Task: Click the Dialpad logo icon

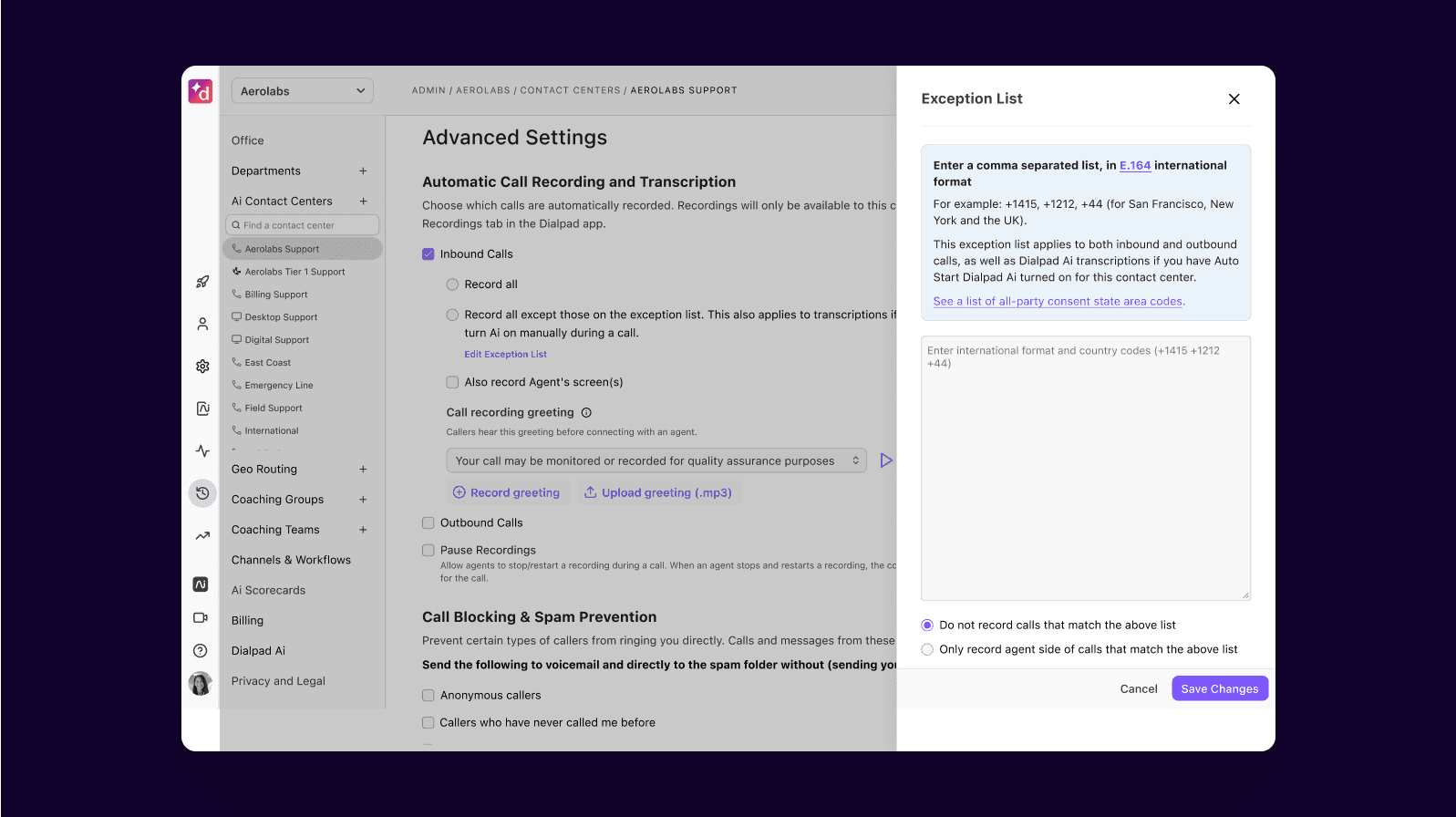Action: pyautogui.click(x=201, y=91)
